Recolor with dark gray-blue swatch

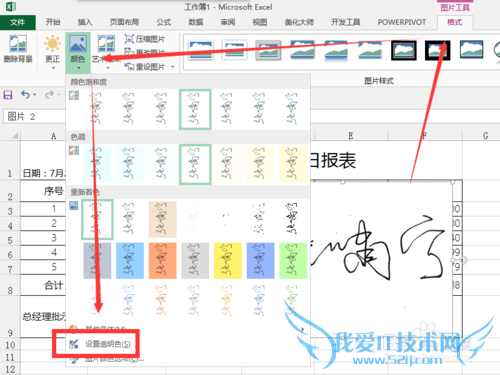[97, 260]
